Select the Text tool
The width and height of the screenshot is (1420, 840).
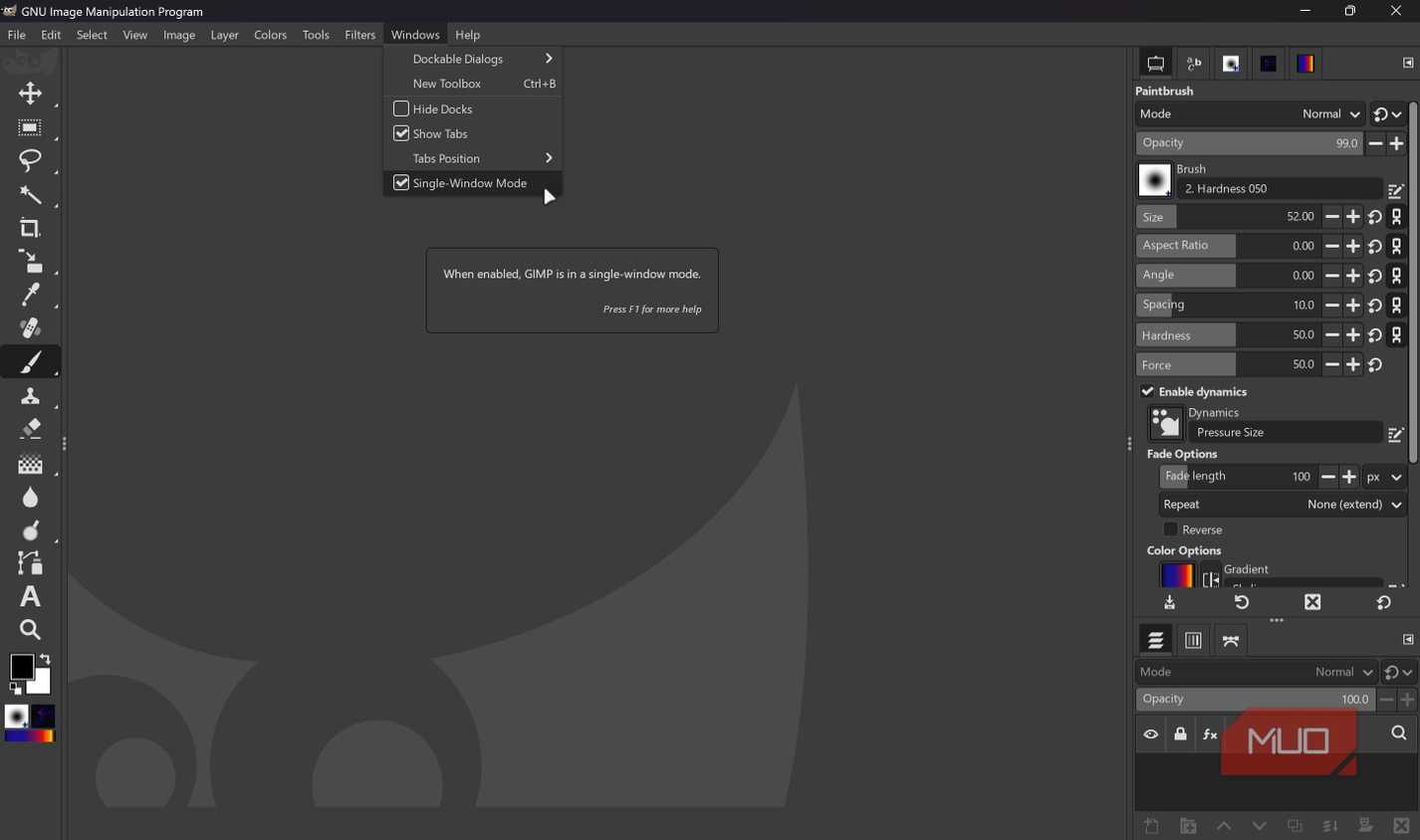pos(30,596)
